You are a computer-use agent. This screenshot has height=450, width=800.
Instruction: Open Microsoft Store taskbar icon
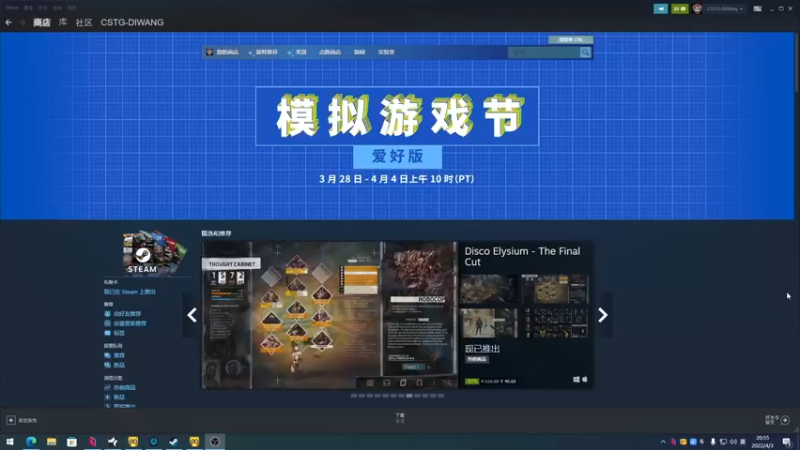pyautogui.click(x=72, y=442)
